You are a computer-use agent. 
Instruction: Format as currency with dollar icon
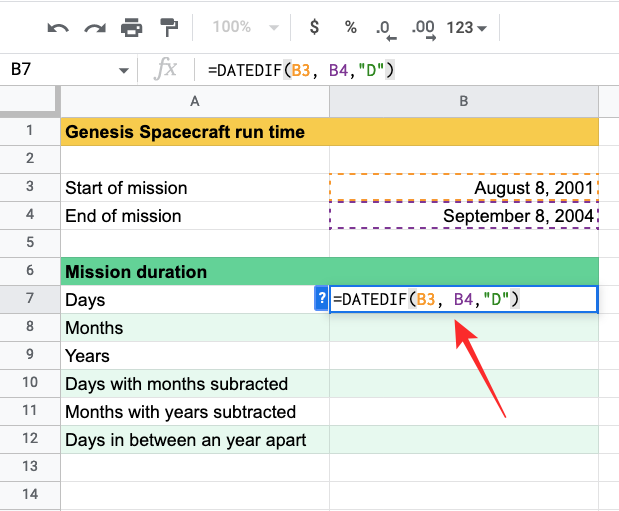pyautogui.click(x=314, y=27)
